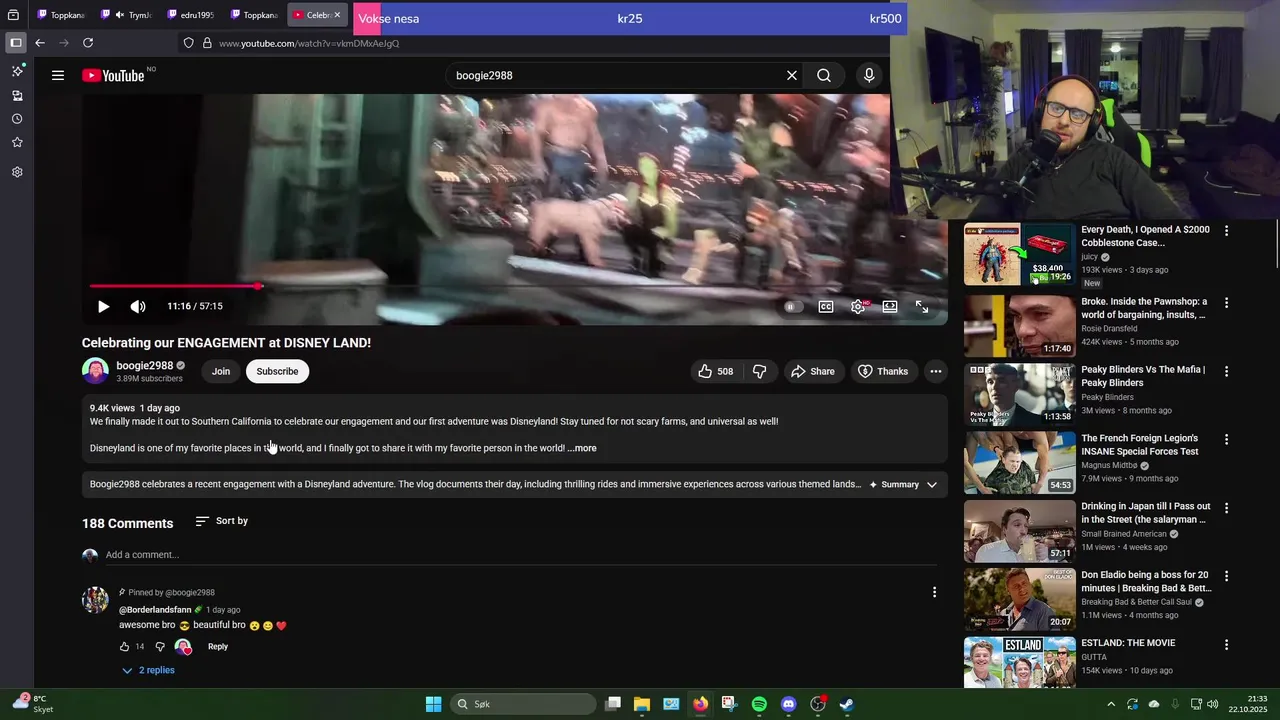Like the video with 508 likes
The height and width of the screenshot is (720, 1280).
[x=716, y=371]
